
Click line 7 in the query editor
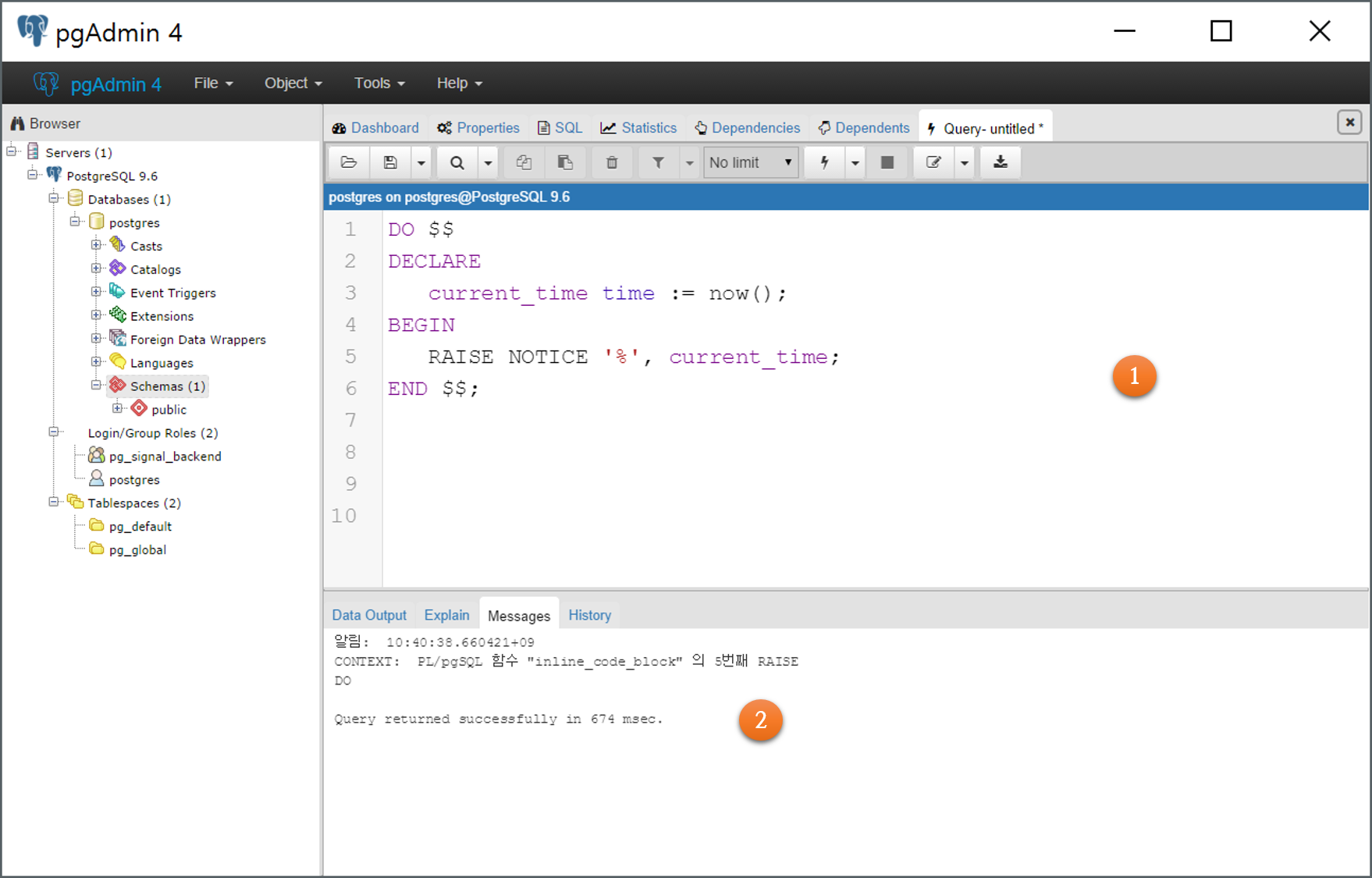(874, 420)
